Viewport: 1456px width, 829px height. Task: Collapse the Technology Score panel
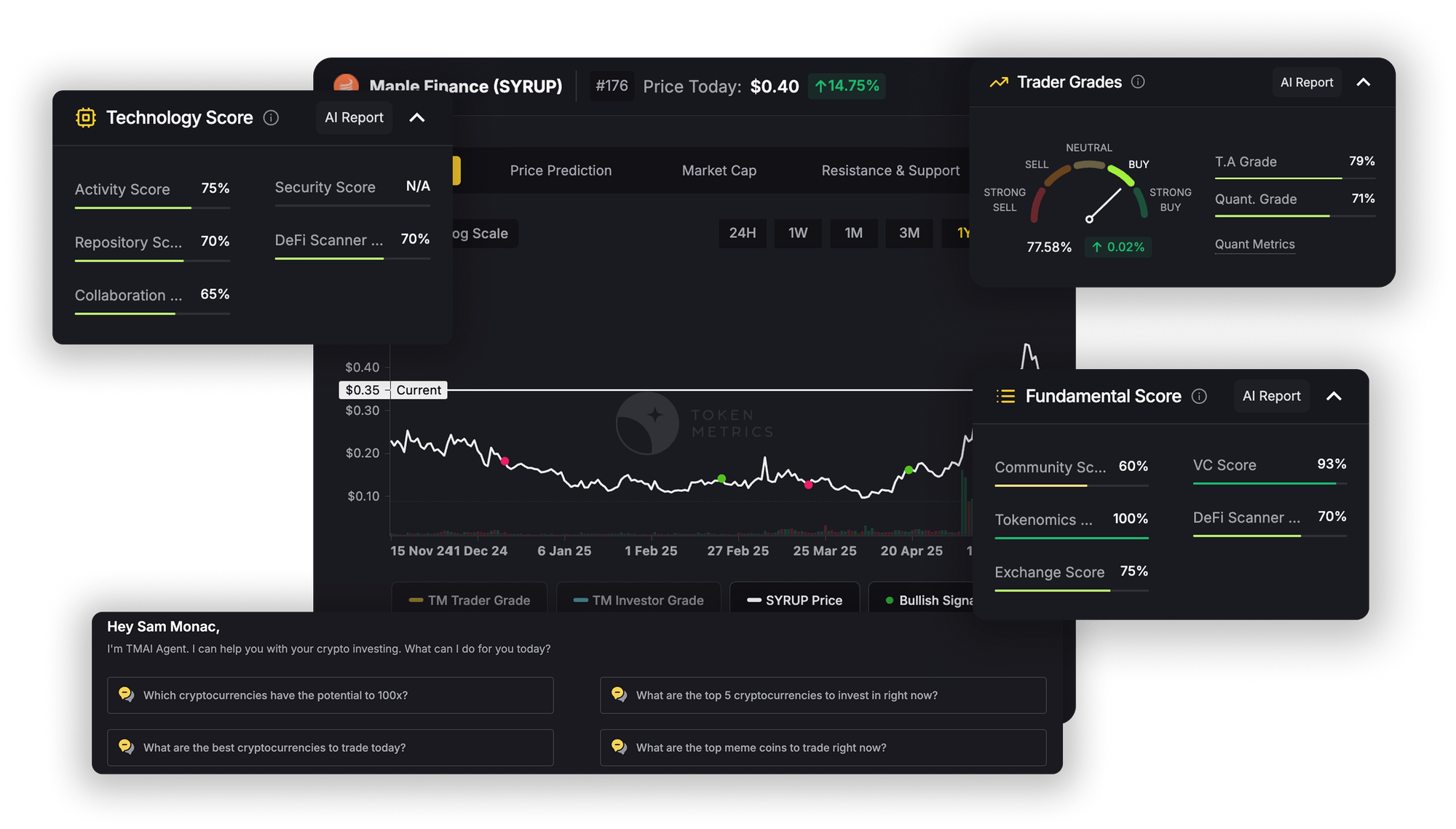pos(417,118)
